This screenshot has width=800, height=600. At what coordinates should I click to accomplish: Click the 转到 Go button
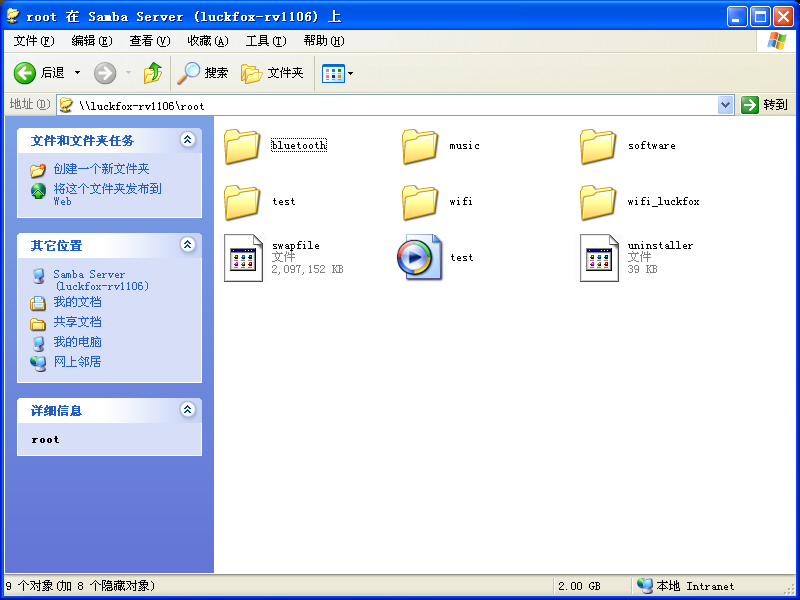pyautogui.click(x=764, y=105)
